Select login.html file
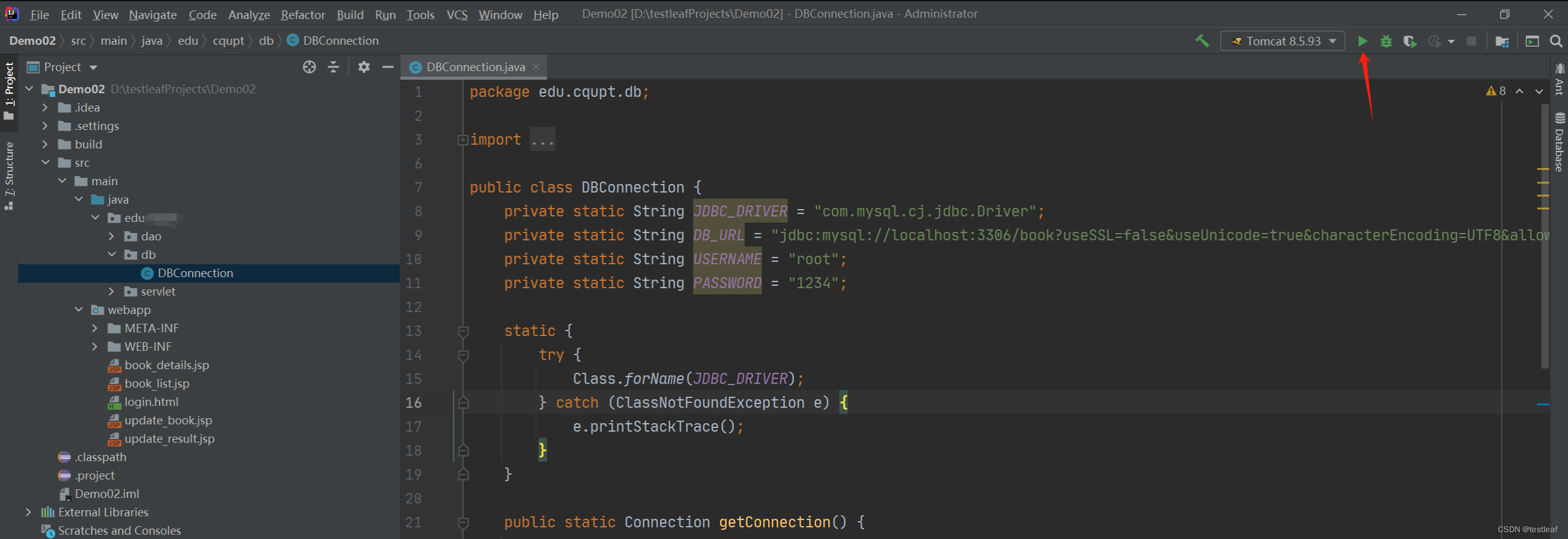The width and height of the screenshot is (1568, 539). pos(152,402)
